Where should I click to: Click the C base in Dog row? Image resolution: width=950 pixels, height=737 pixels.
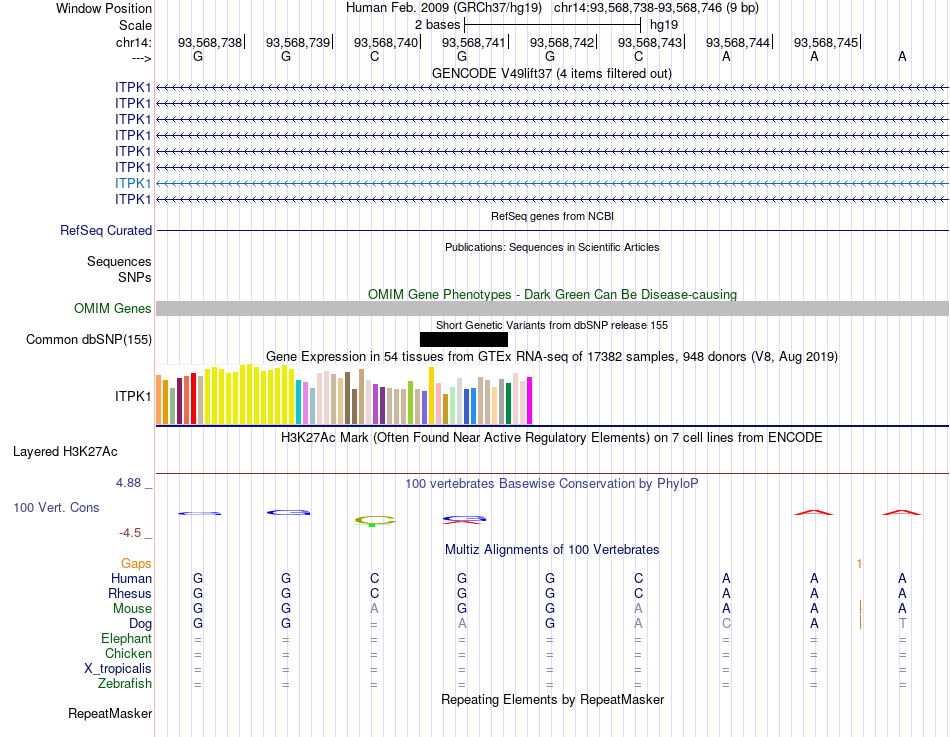[726, 624]
